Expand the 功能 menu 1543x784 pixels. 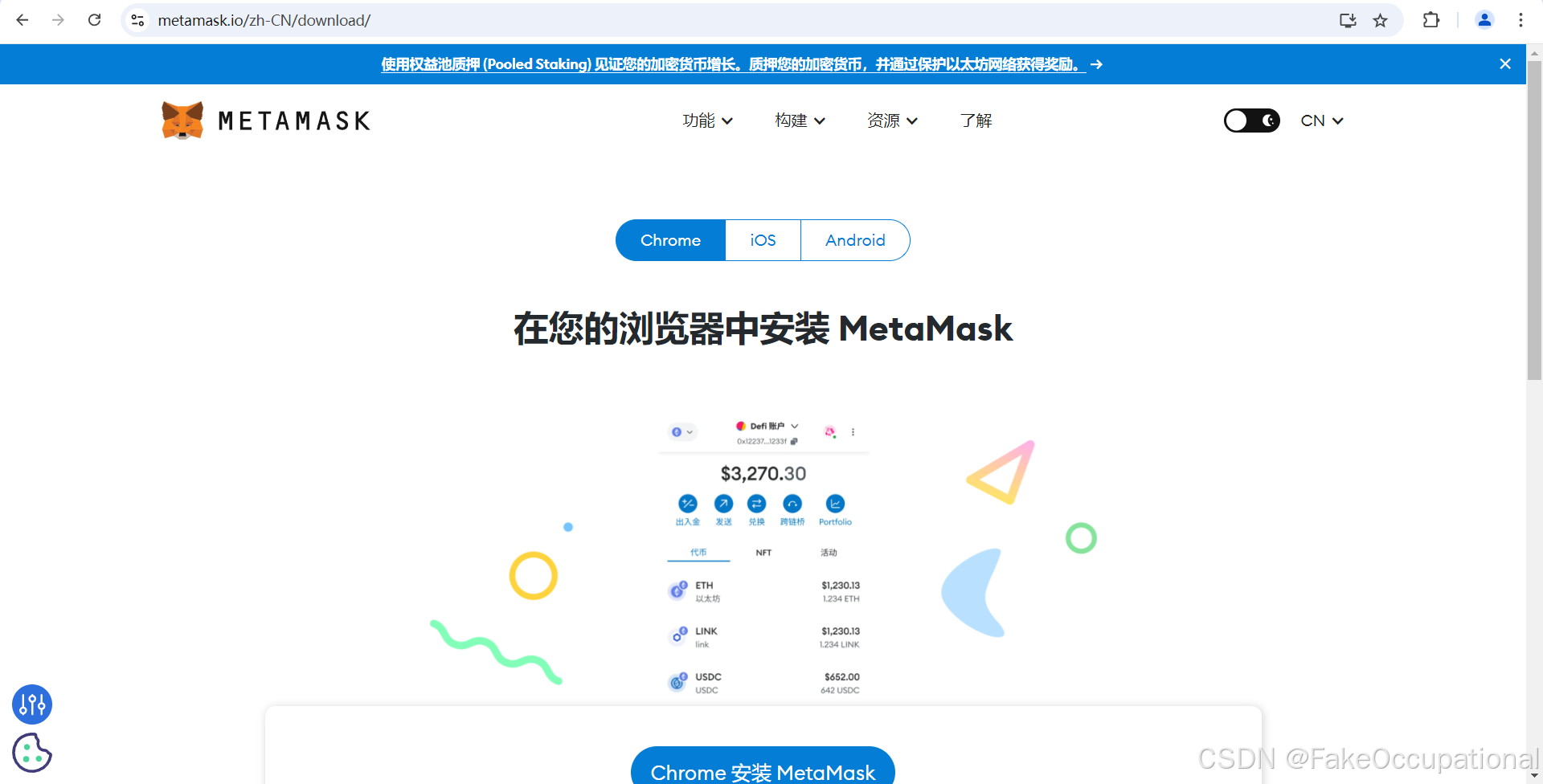707,120
